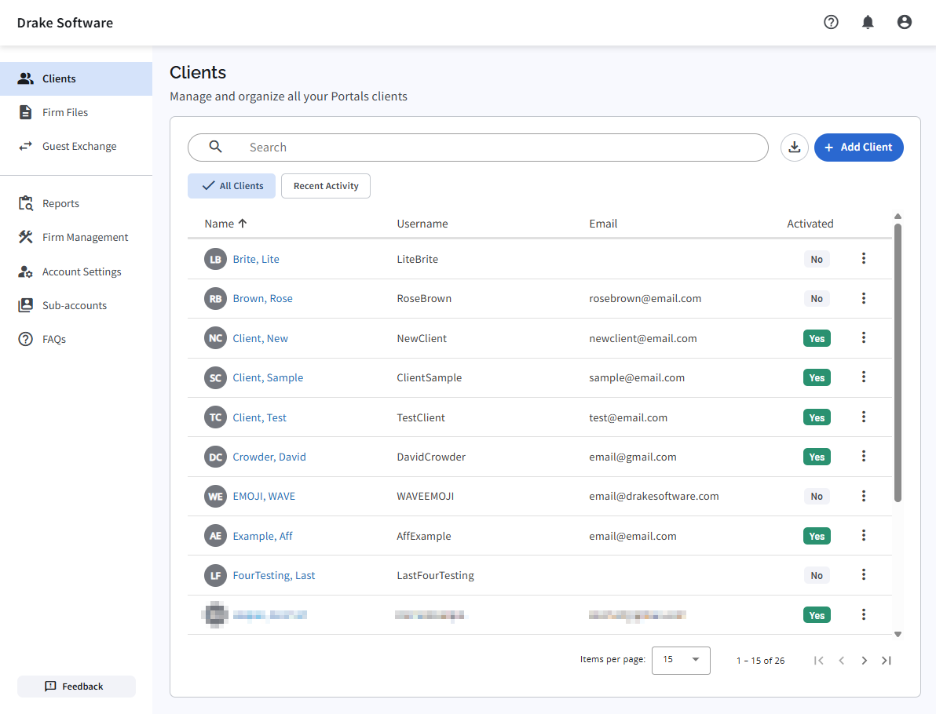The width and height of the screenshot is (936, 714).
Task: Open three-dot options for EMOJI, WAVE
Action: pyautogui.click(x=864, y=496)
